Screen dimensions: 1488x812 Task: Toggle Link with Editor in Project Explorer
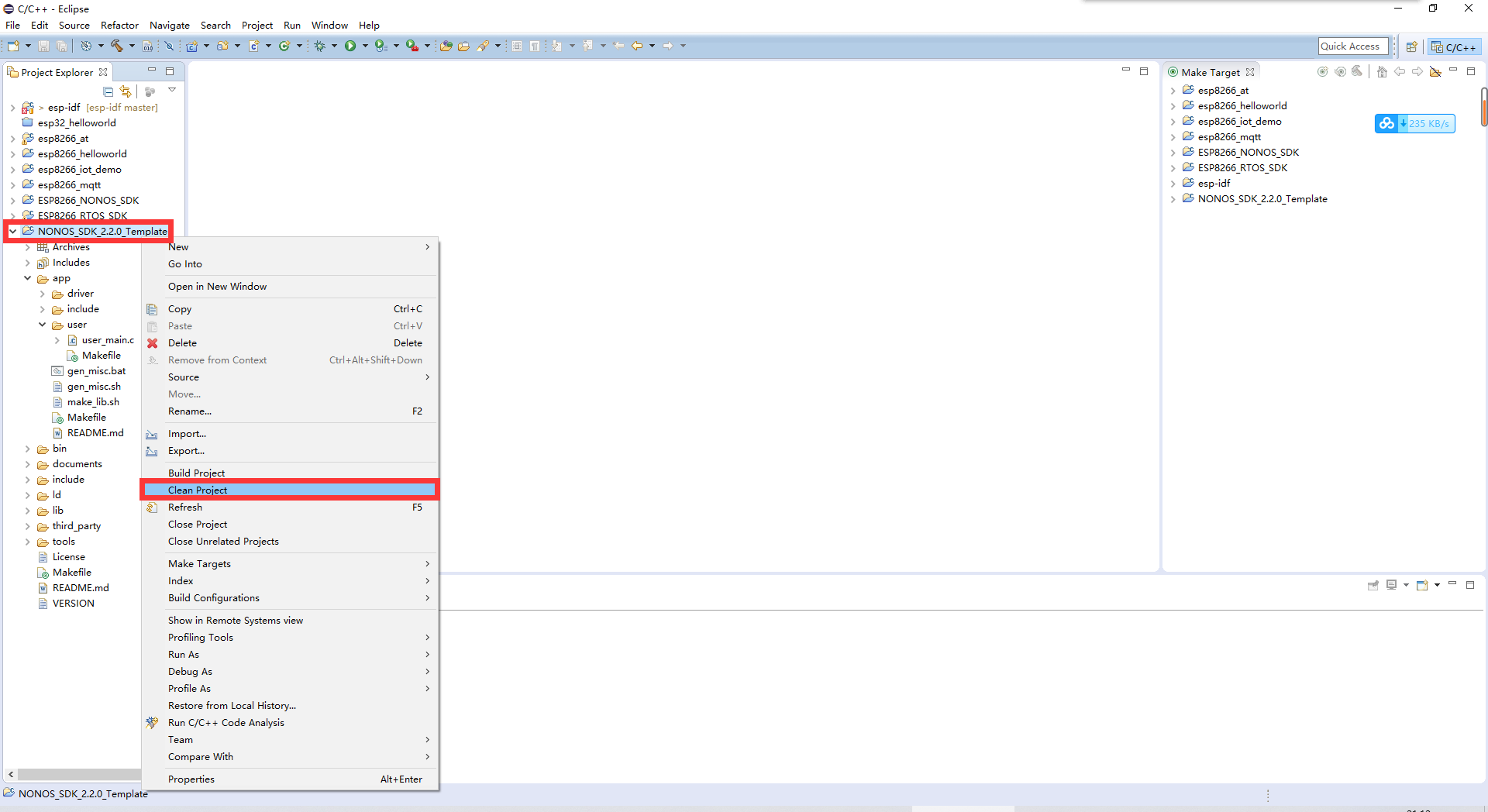tap(126, 91)
